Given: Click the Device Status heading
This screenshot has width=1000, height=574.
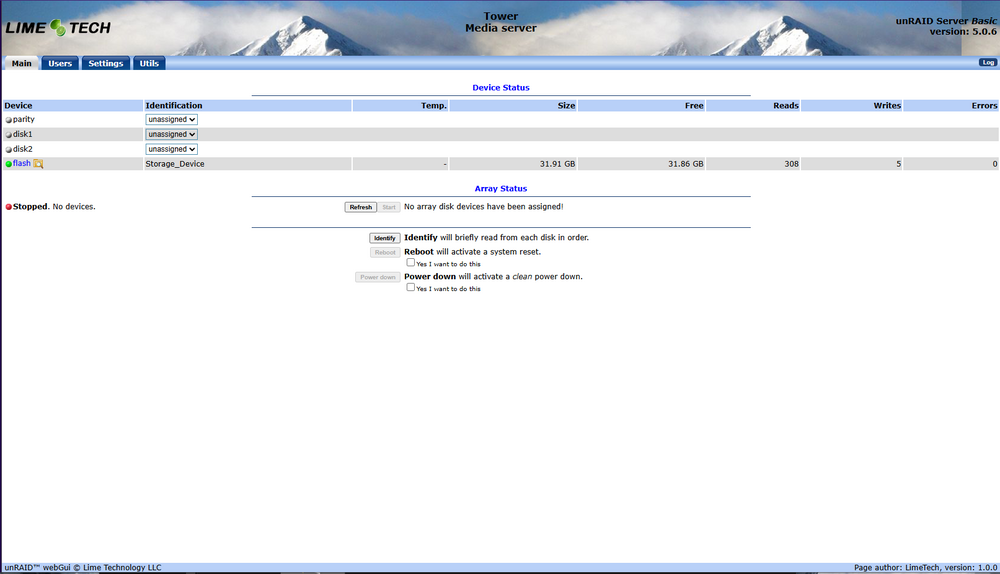Looking at the screenshot, I should click(501, 87).
